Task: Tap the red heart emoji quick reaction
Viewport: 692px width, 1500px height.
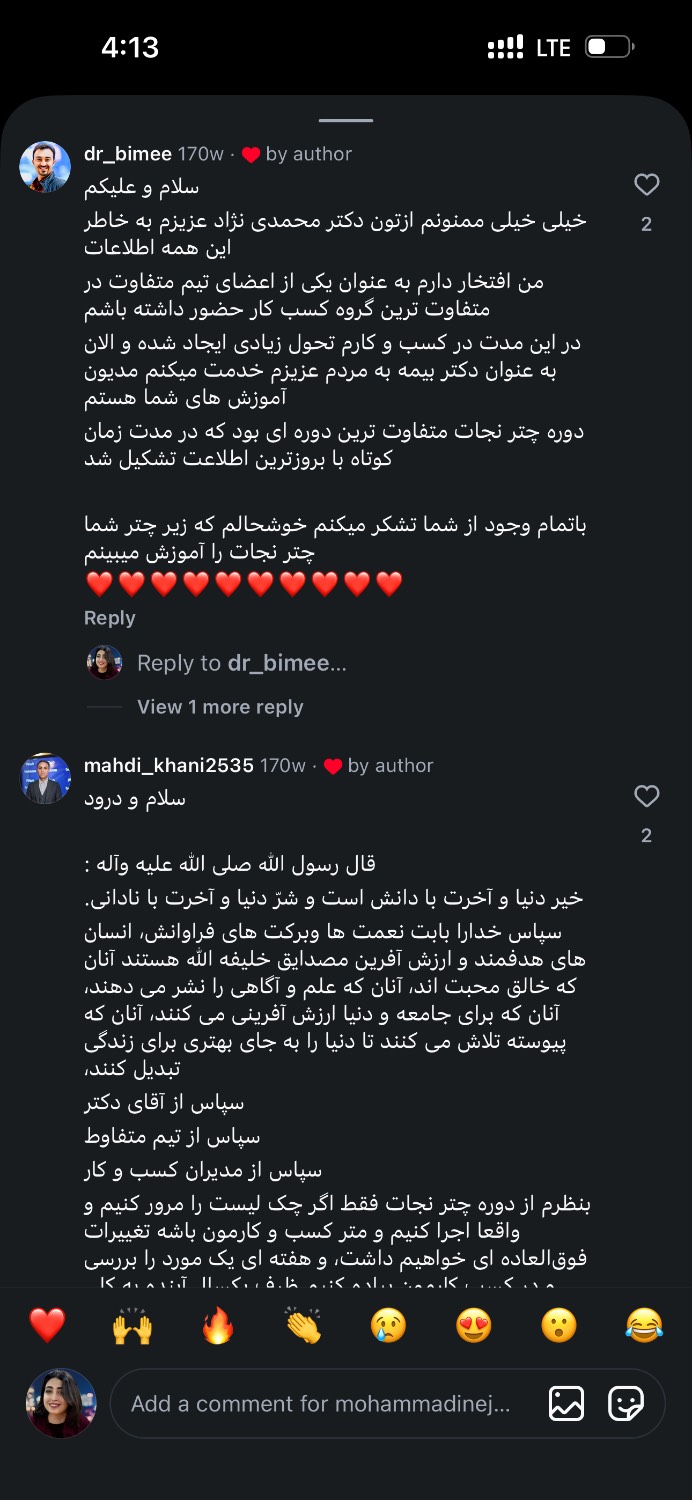Action: coord(47,1325)
